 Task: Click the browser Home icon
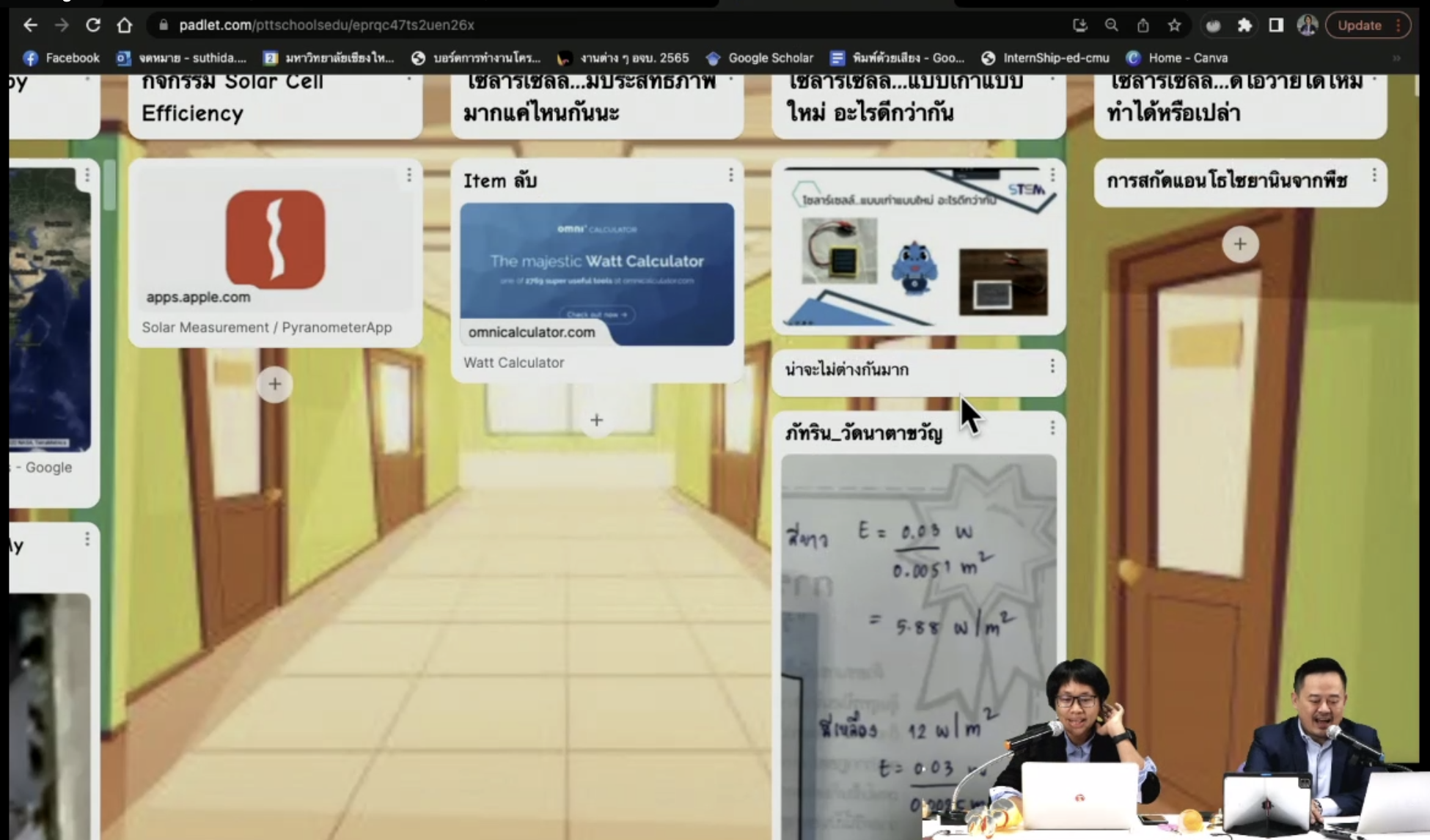[125, 24]
